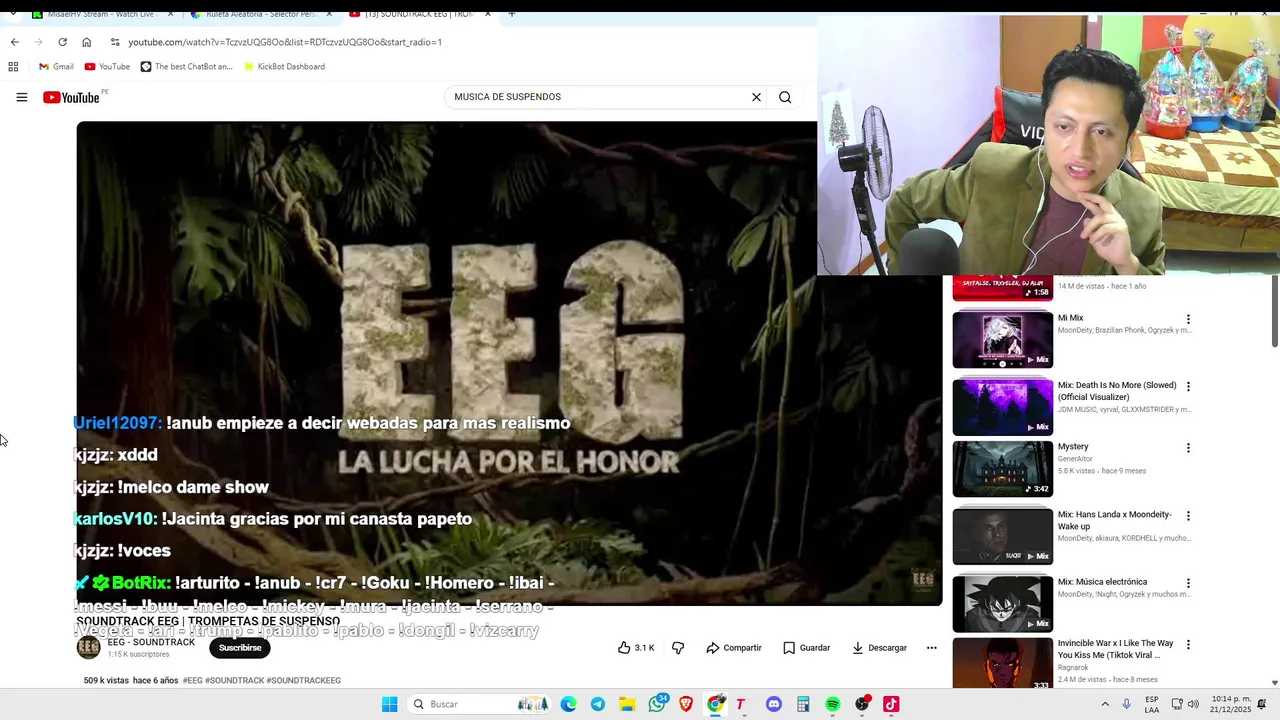This screenshot has height=720, width=1280.
Task: Open TikTok from the taskbar
Action: coord(891,704)
